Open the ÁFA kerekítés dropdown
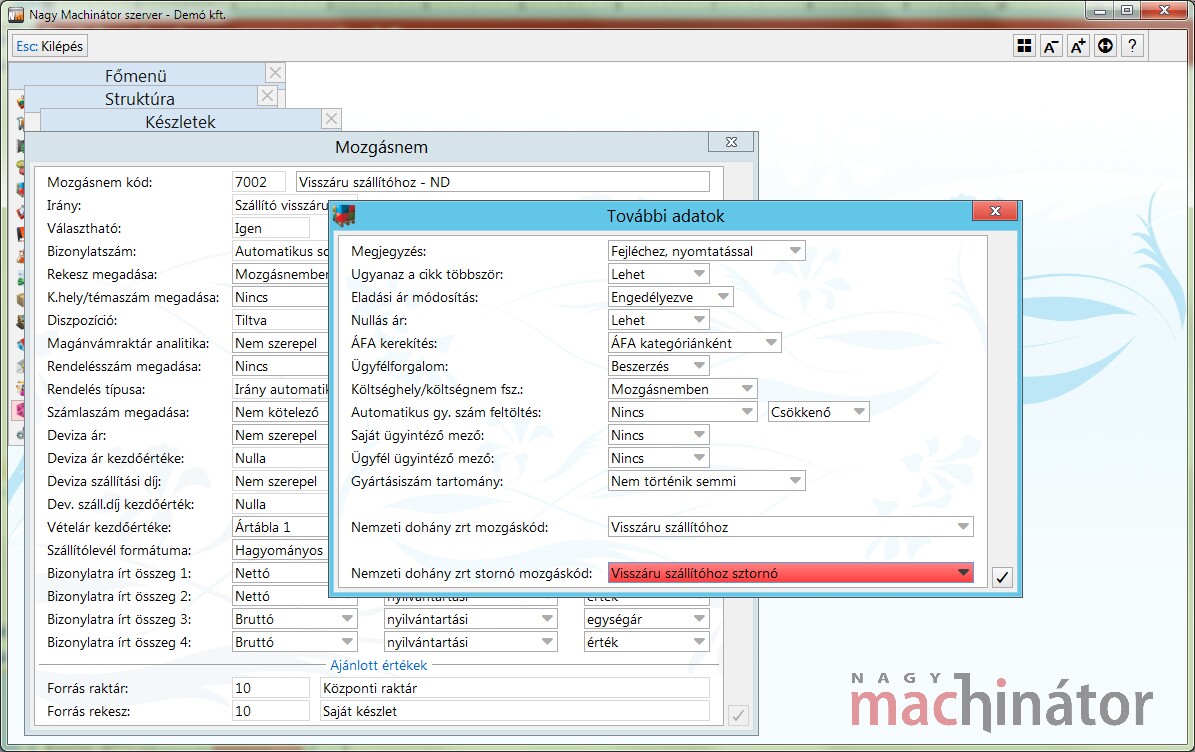This screenshot has height=752, width=1195. 694,343
